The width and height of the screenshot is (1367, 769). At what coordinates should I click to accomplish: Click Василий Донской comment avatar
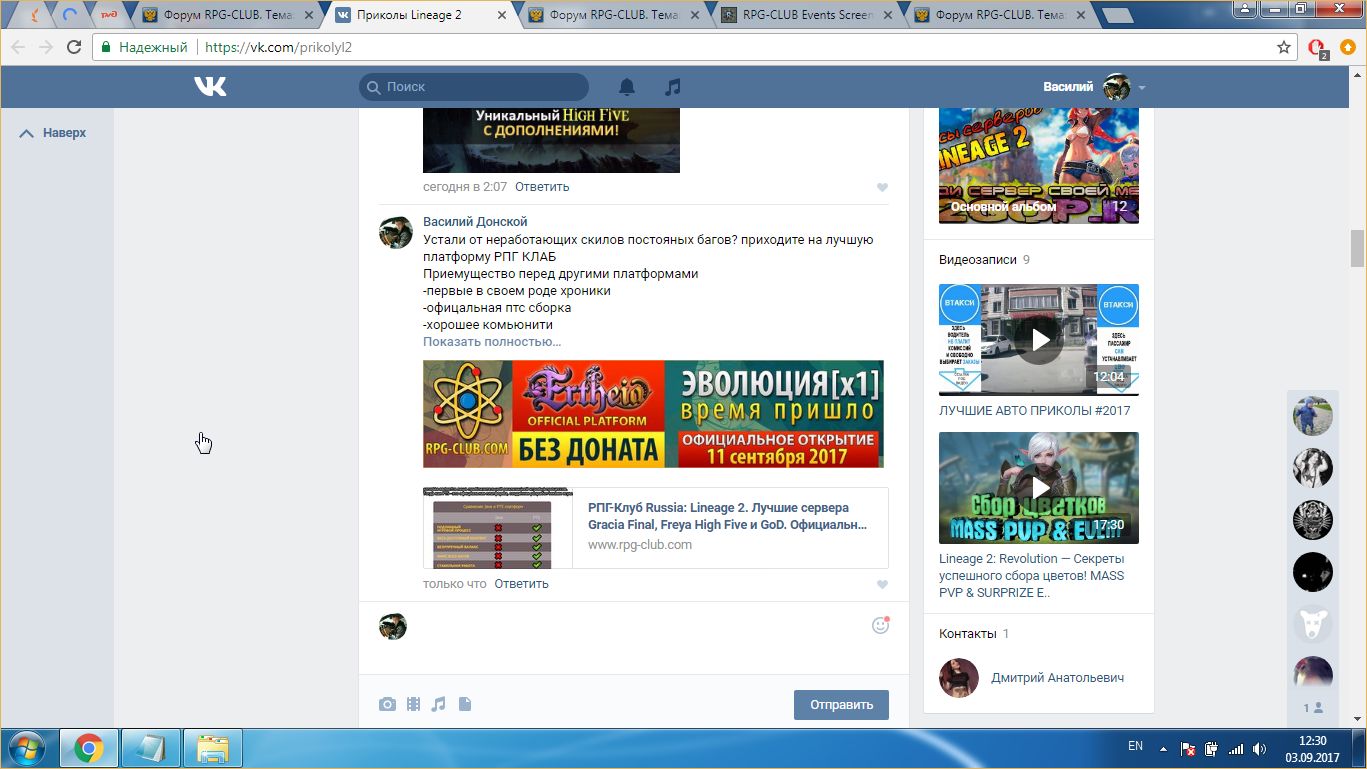tap(395, 232)
